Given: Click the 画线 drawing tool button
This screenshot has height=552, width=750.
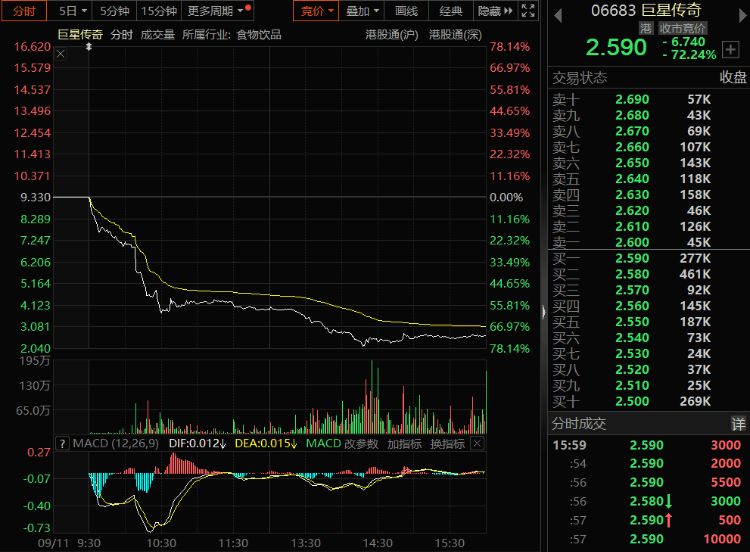Looking at the screenshot, I should click(x=406, y=11).
